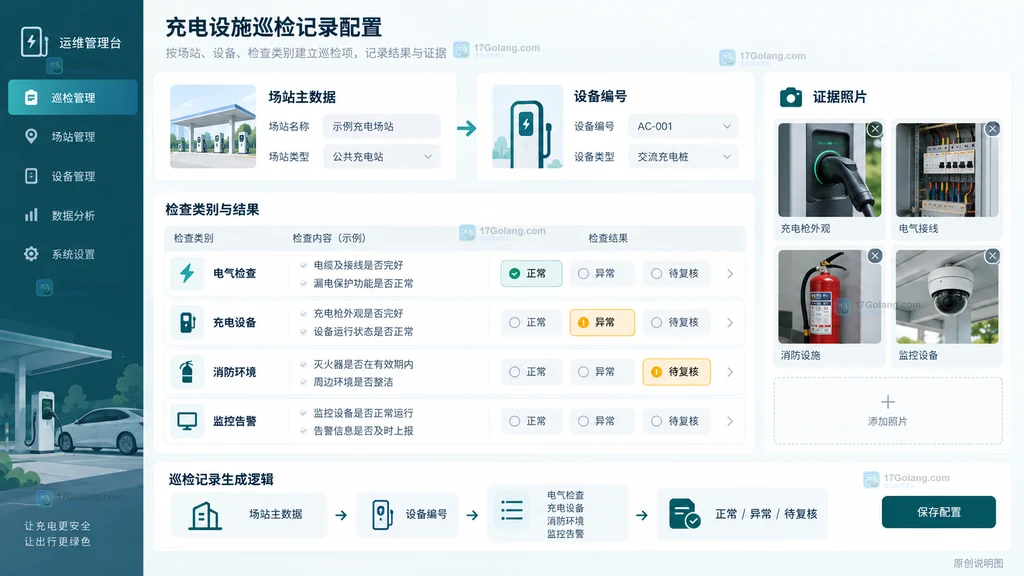Remove the 消防设施 photo
Image resolution: width=1024 pixels, height=576 pixels.
(875, 255)
